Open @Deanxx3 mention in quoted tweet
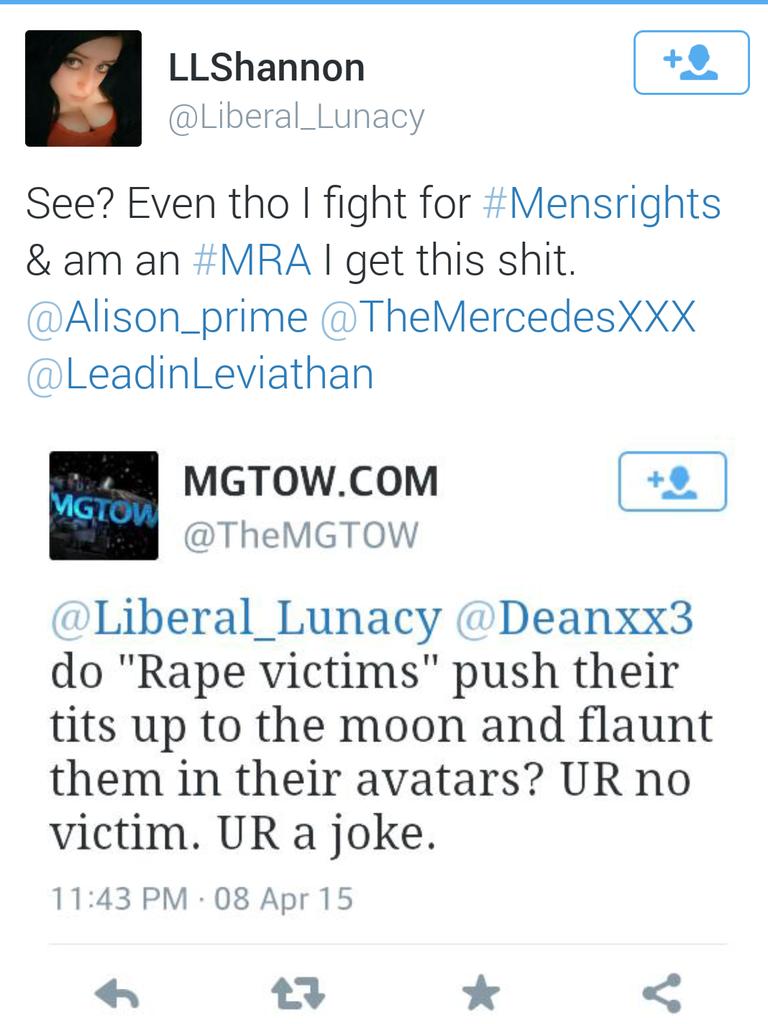This screenshot has height=1024, width=768. 574,617
